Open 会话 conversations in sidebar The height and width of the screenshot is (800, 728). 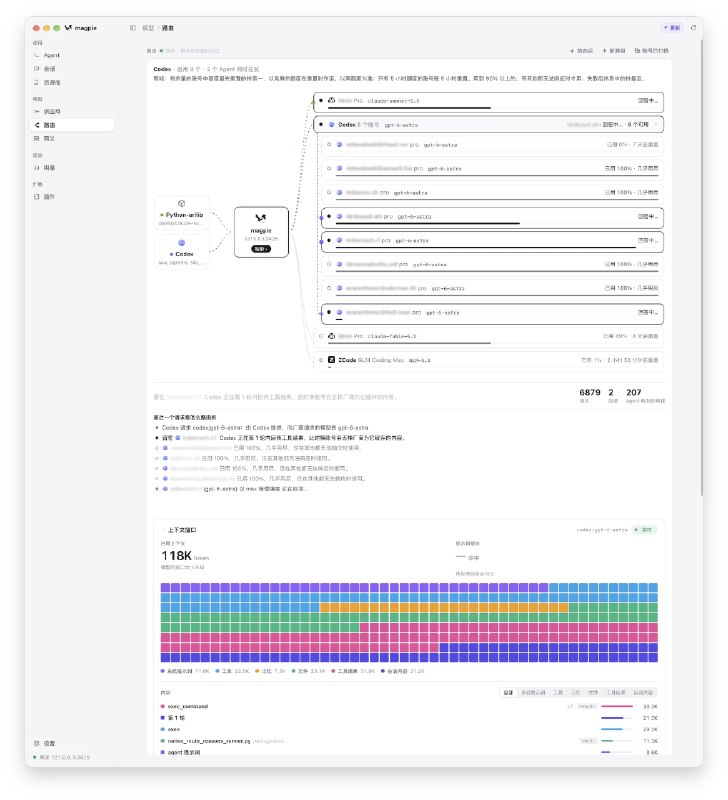point(71,69)
